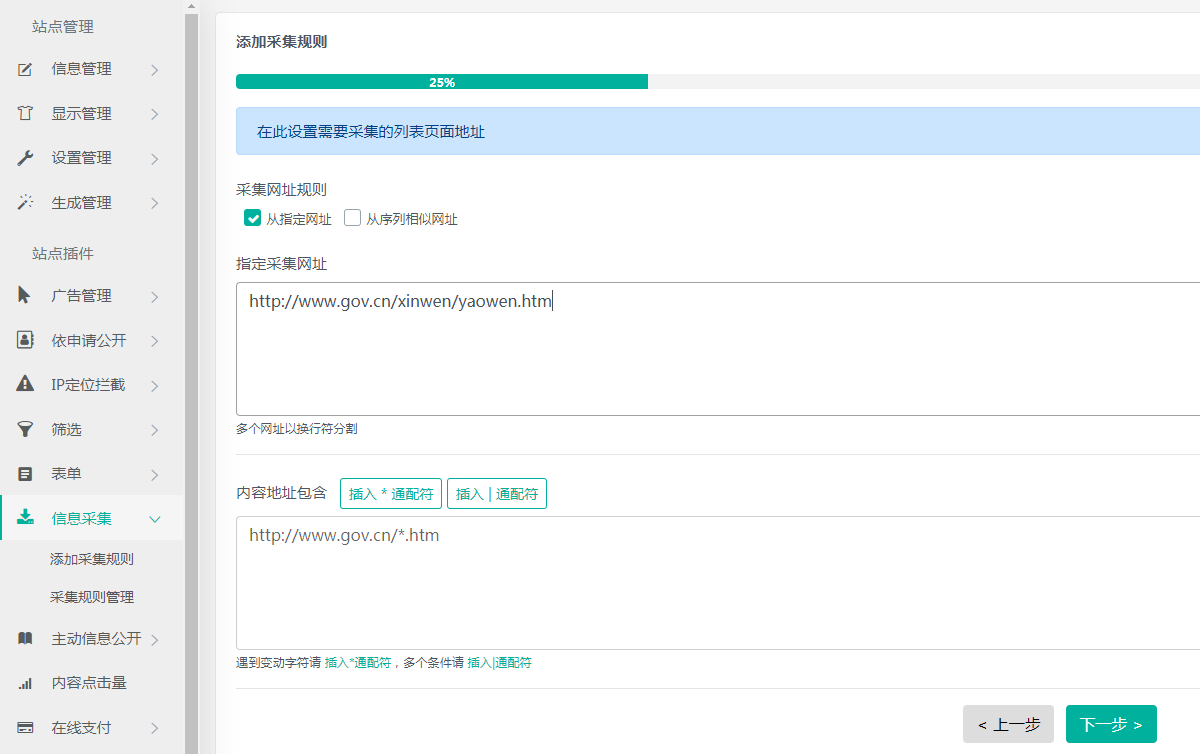This screenshot has height=754, width=1200.
Task: Click the warning triangle icon beside IP定位拦截
Action: coord(26,385)
